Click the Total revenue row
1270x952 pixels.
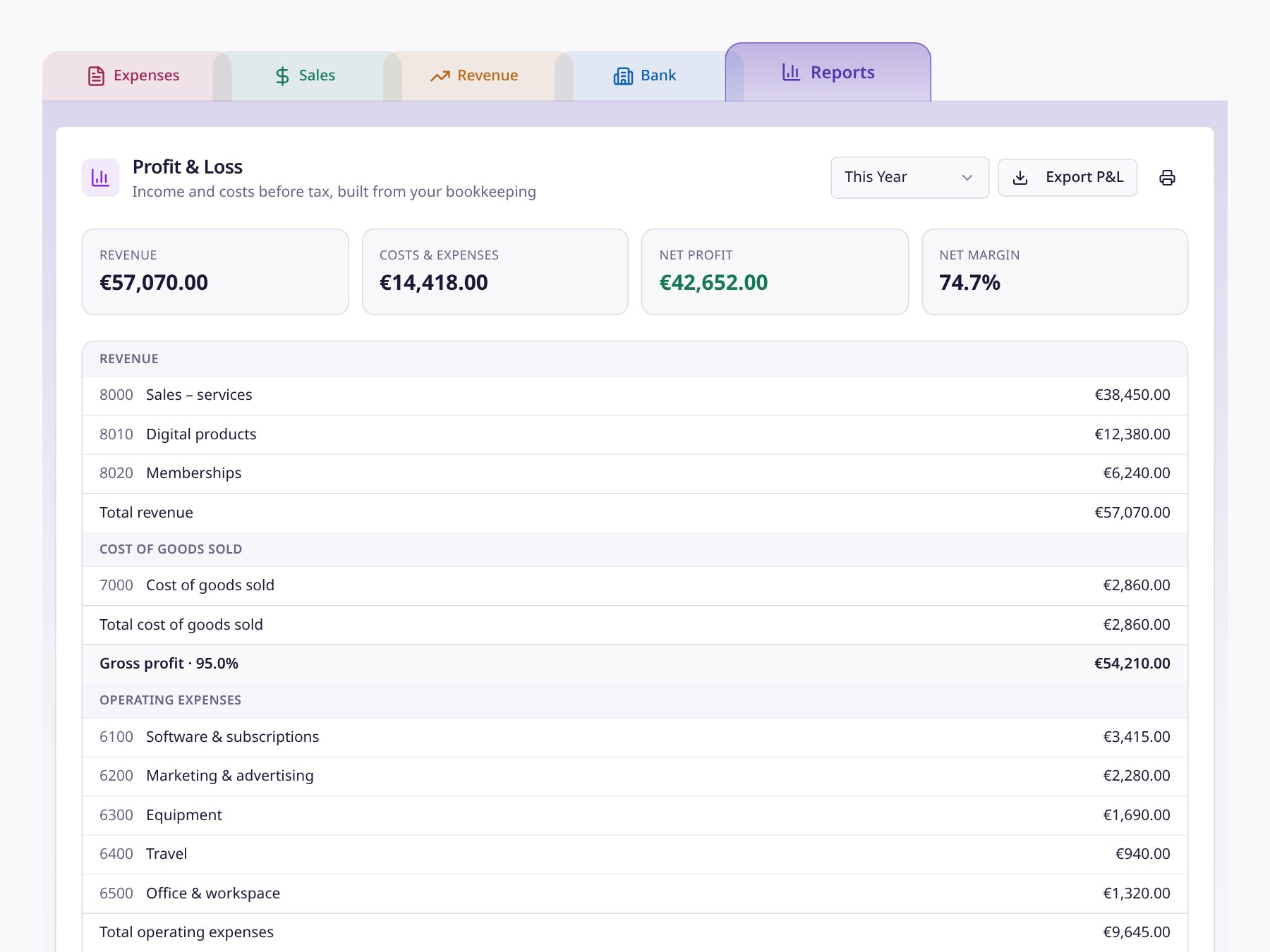click(x=635, y=513)
